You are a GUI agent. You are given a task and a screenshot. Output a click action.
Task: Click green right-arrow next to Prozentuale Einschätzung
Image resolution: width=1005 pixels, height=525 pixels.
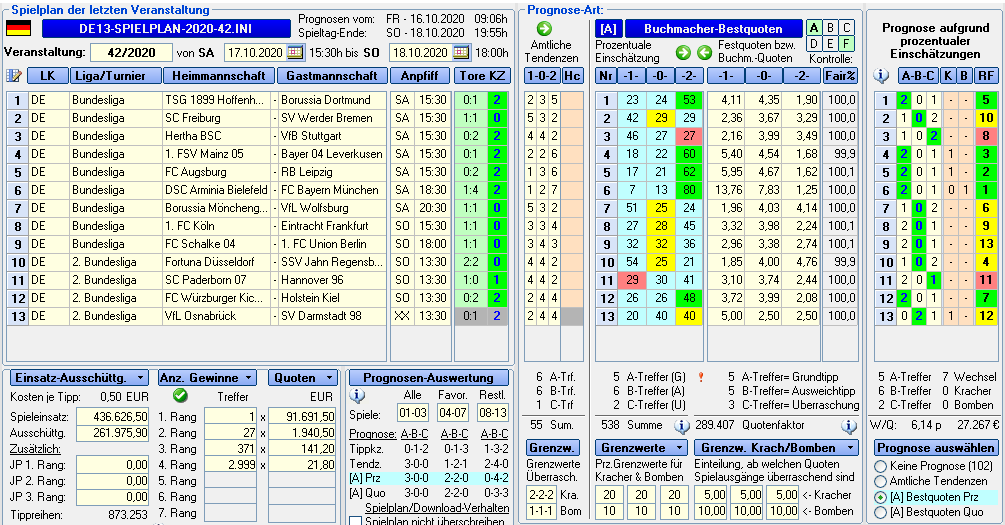coord(683,53)
